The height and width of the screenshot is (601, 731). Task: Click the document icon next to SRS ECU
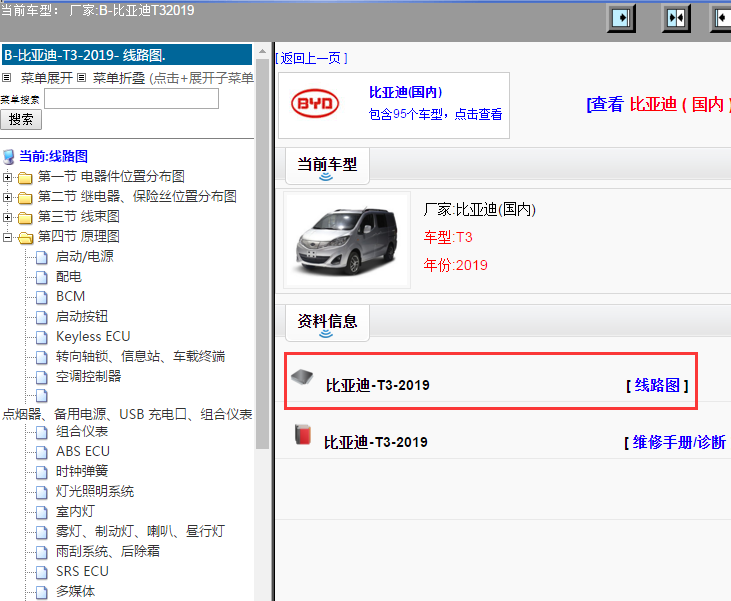(42, 572)
